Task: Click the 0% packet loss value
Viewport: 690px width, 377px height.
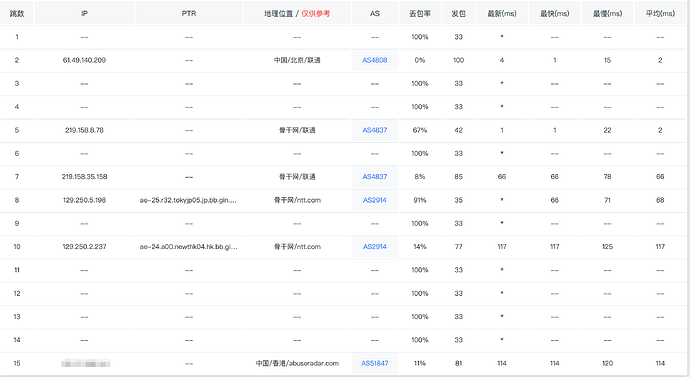Action: pyautogui.click(x=420, y=60)
